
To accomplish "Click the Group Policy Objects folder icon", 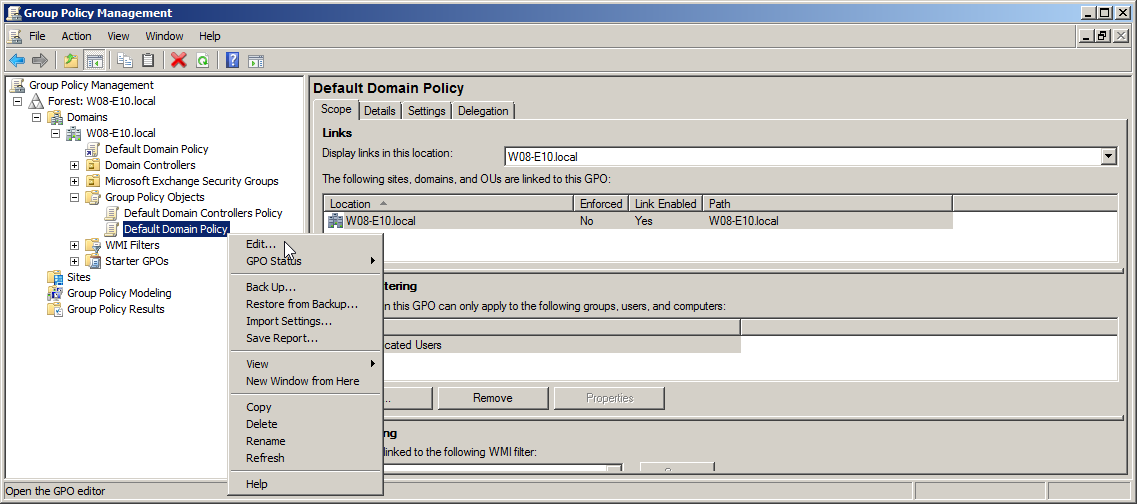I will click(93, 197).
